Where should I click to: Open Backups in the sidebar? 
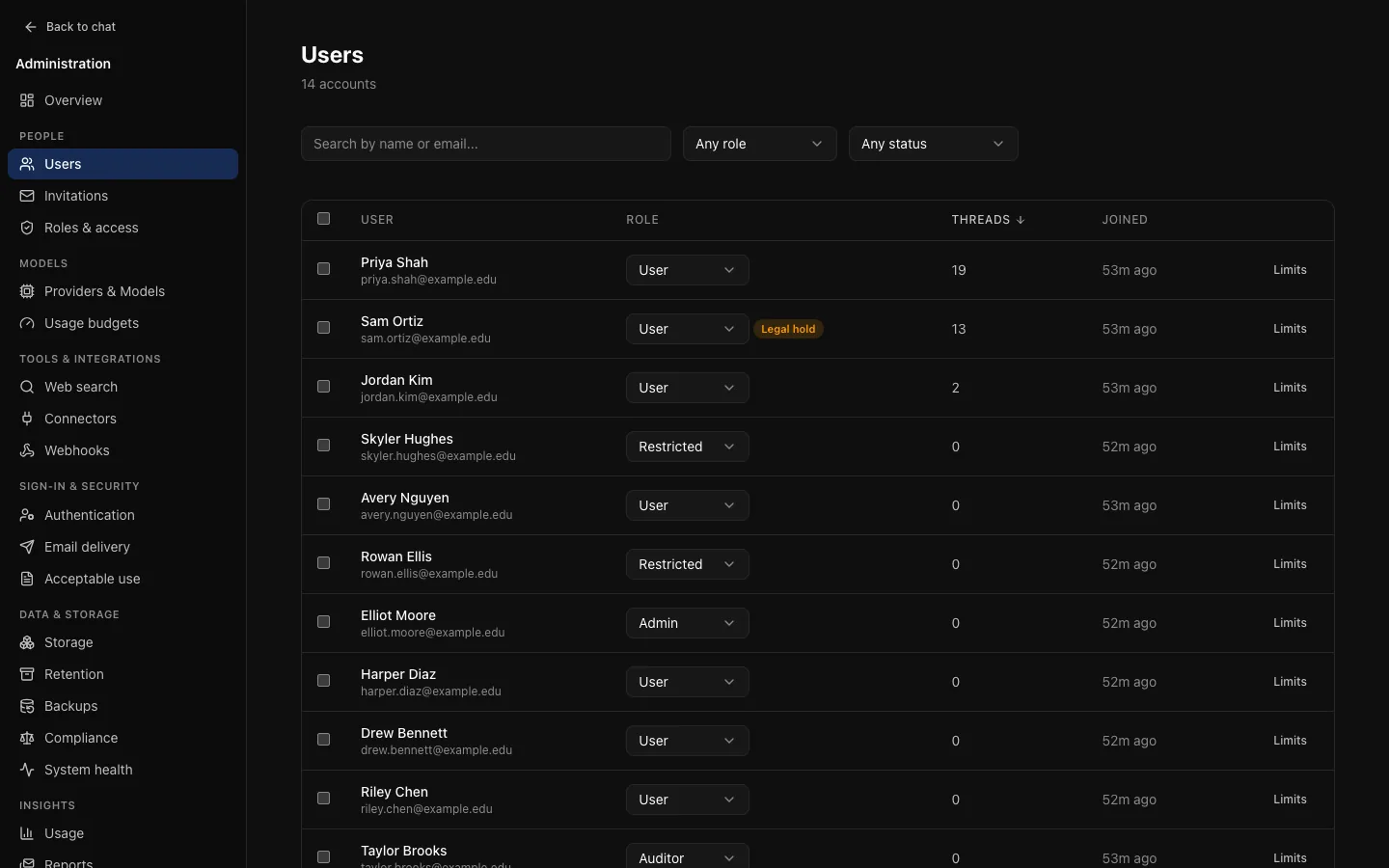[123, 706]
